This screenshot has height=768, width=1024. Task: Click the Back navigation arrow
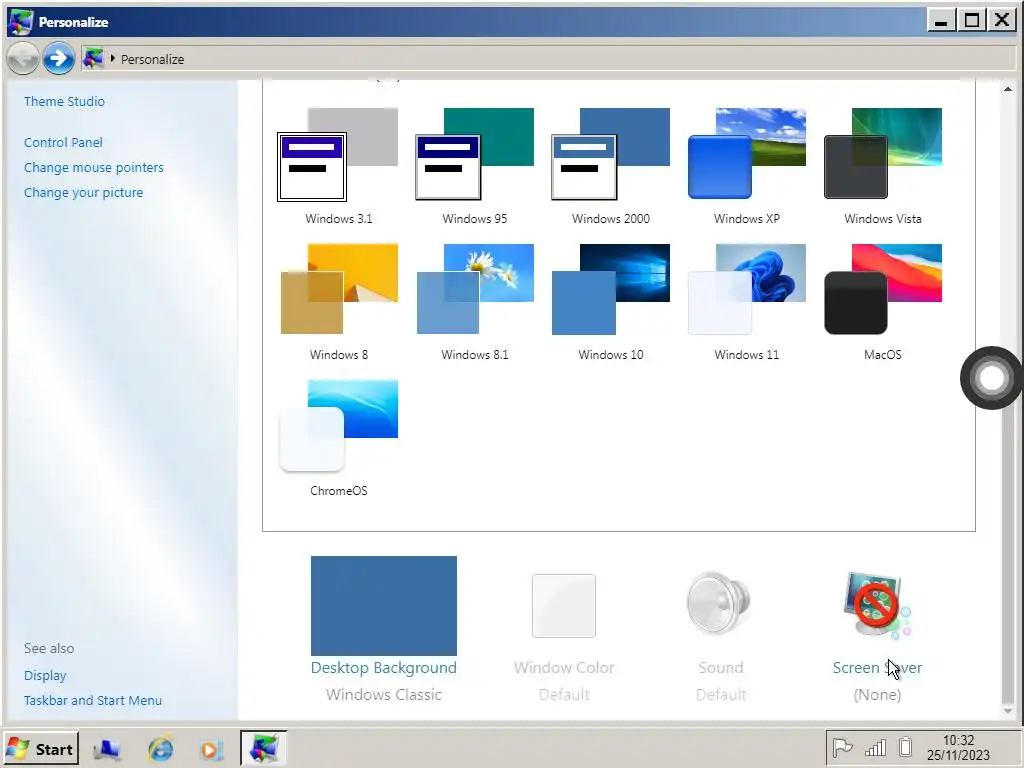[x=23, y=58]
